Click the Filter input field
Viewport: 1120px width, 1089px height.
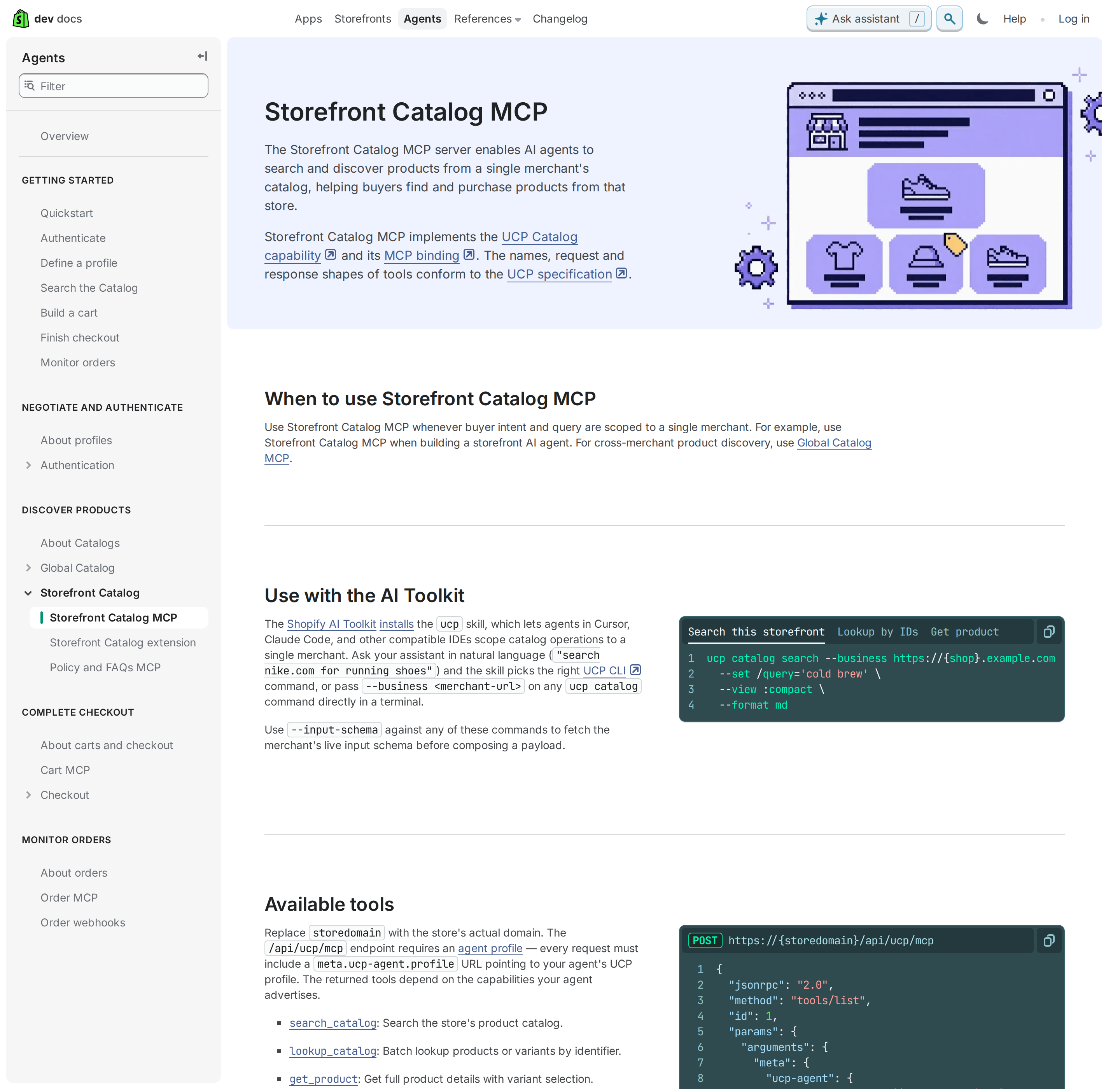(x=113, y=86)
